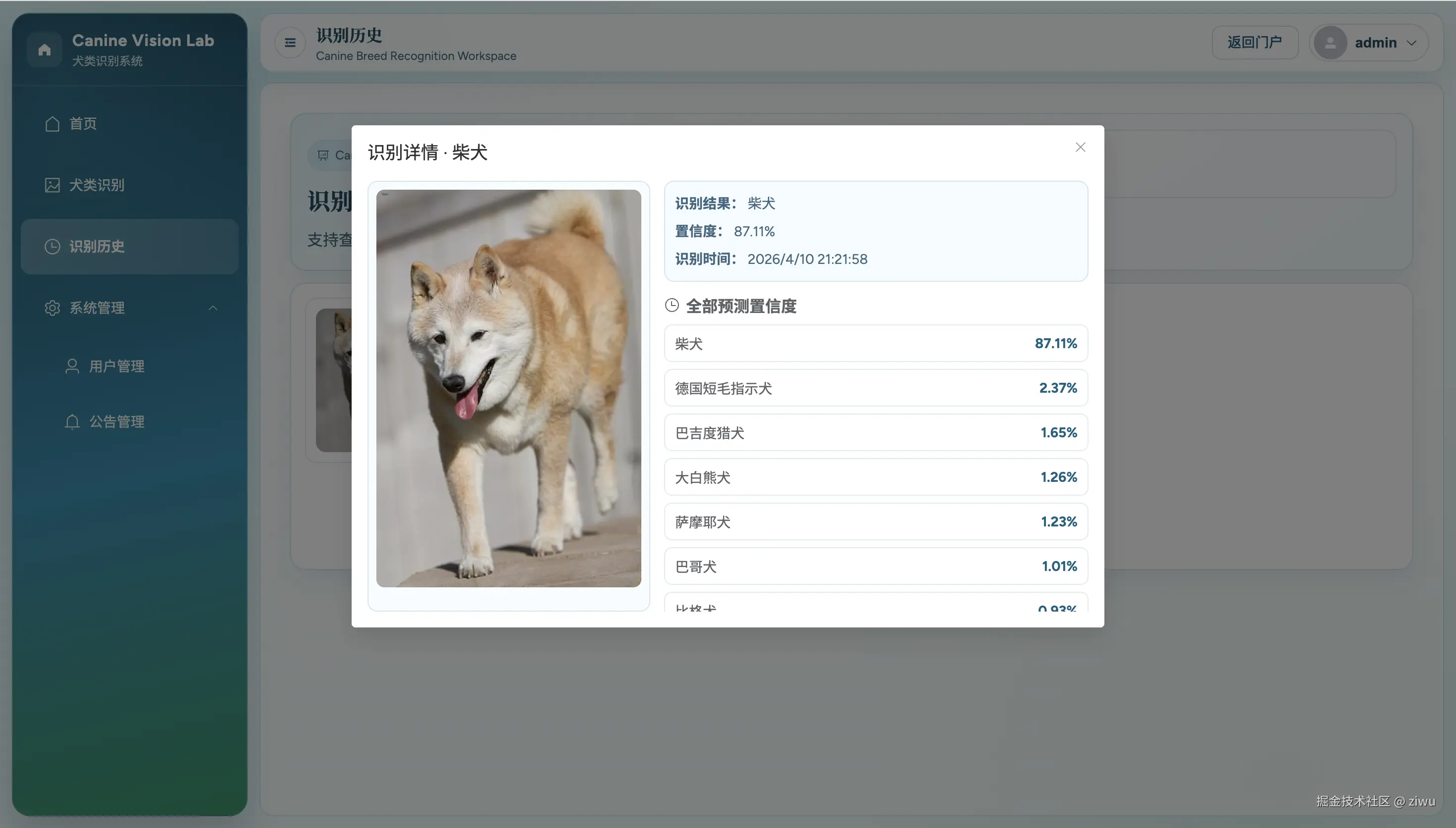This screenshot has height=828, width=1456.
Task: Select the 萨摩耶犬 prediction entry
Action: (x=875, y=521)
